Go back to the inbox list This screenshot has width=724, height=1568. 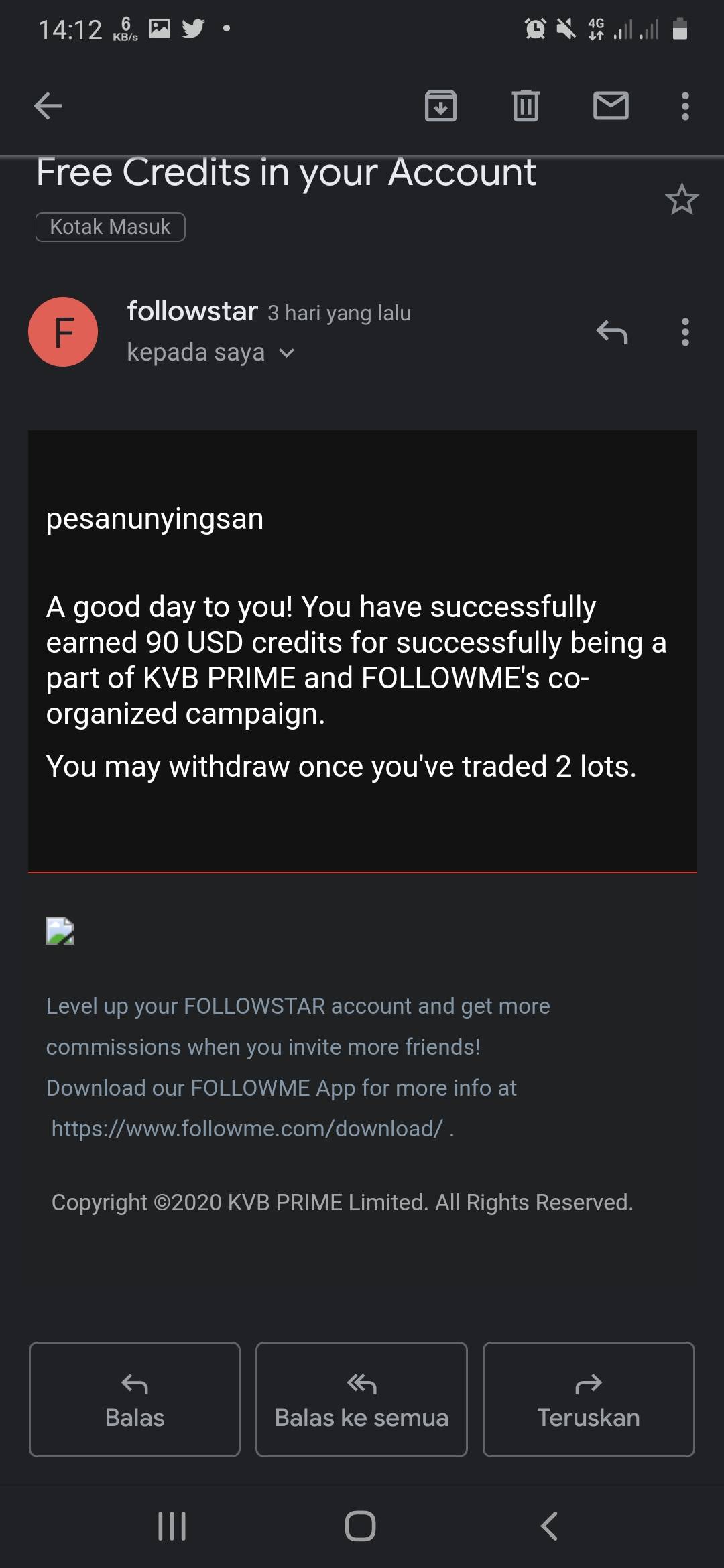coord(48,106)
